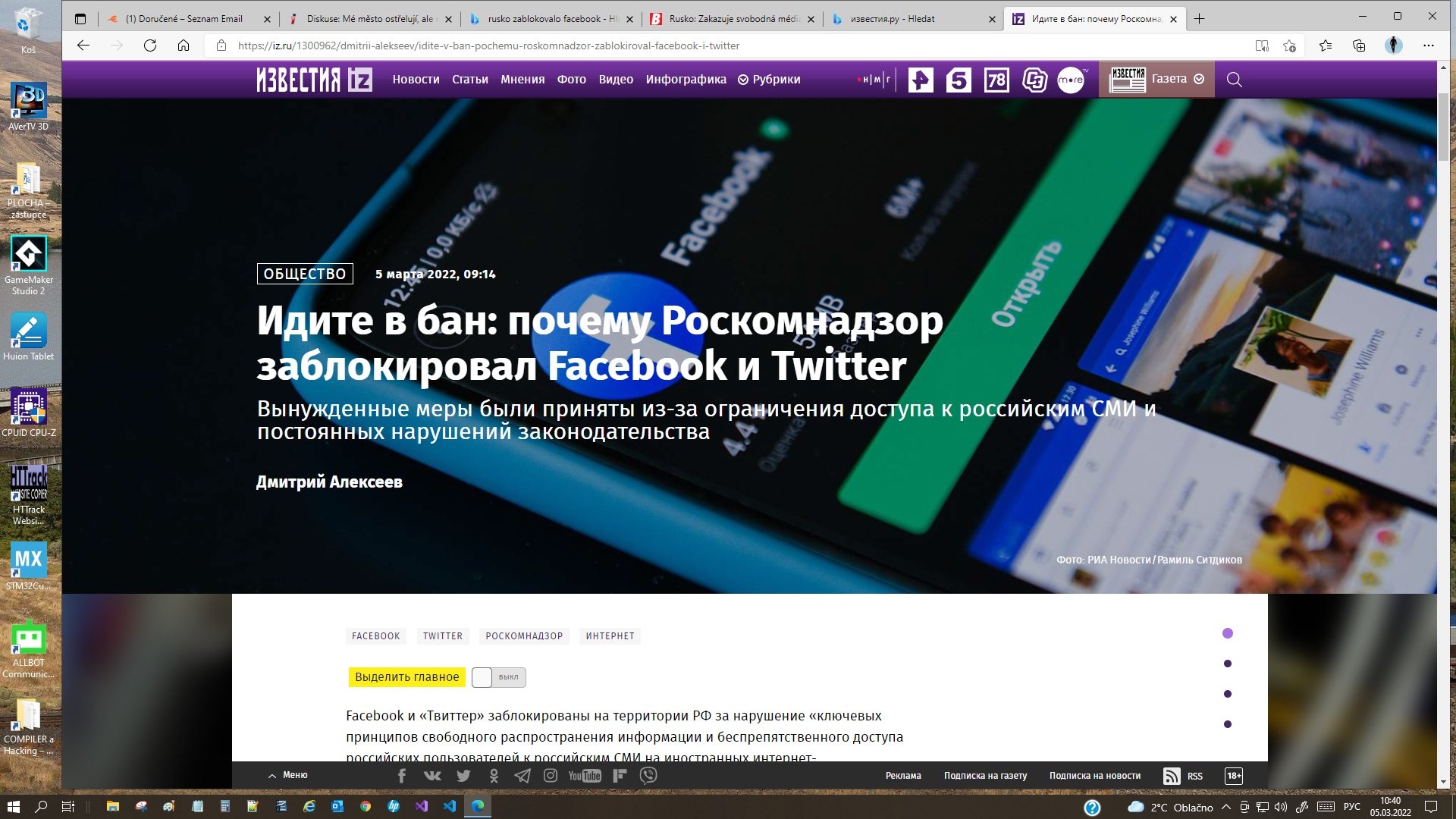
Task: Click the ИНТЕРНЕТ tag
Action: pos(610,636)
